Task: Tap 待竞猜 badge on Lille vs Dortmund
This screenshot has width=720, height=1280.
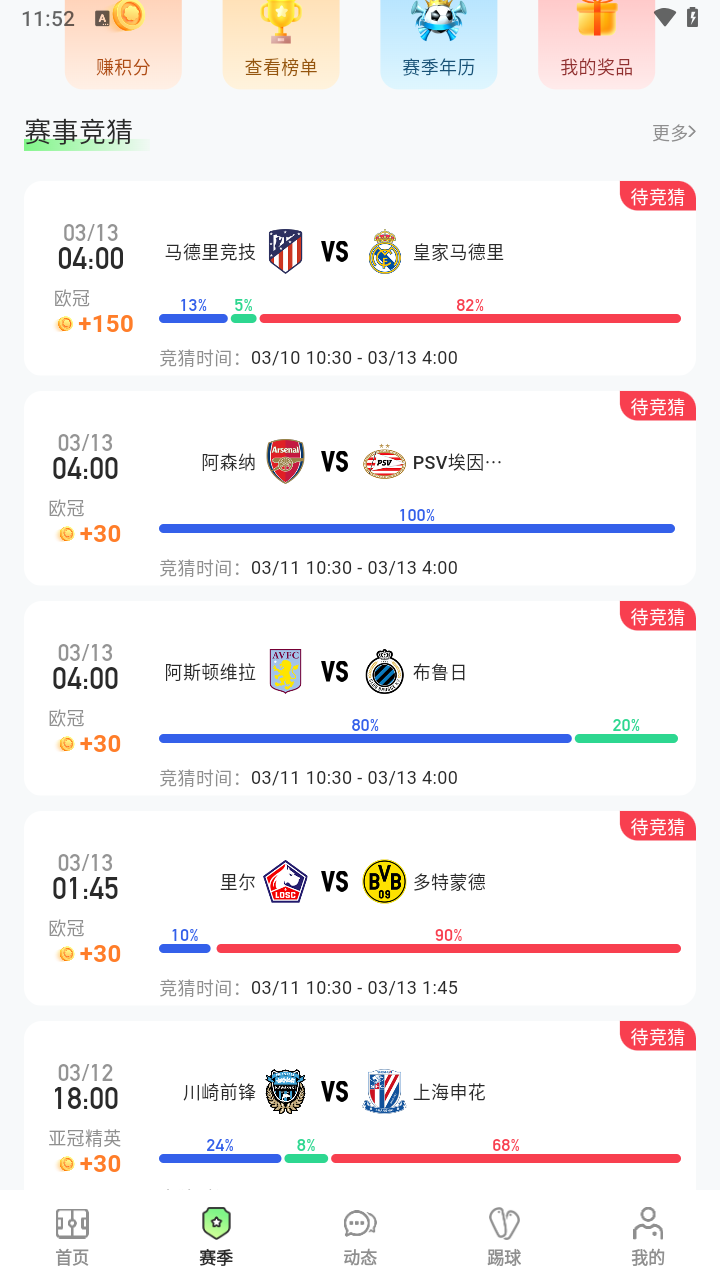Action: click(658, 827)
